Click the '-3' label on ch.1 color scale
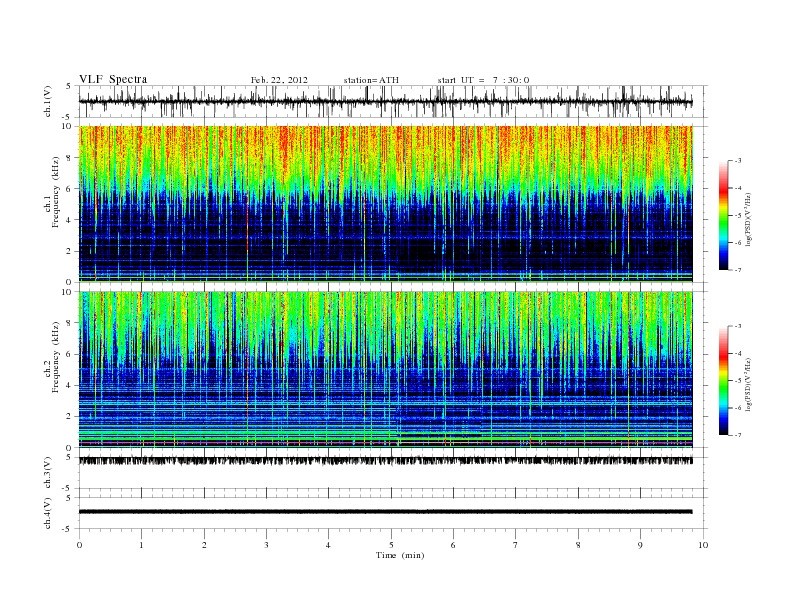Image resolution: width=792 pixels, height=612 pixels. 738,161
